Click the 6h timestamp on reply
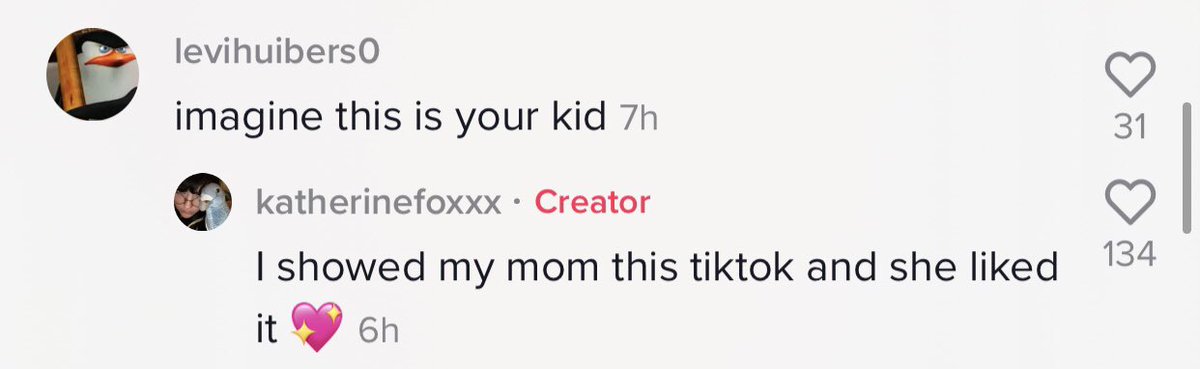This screenshot has width=1200, height=369. click(378, 331)
